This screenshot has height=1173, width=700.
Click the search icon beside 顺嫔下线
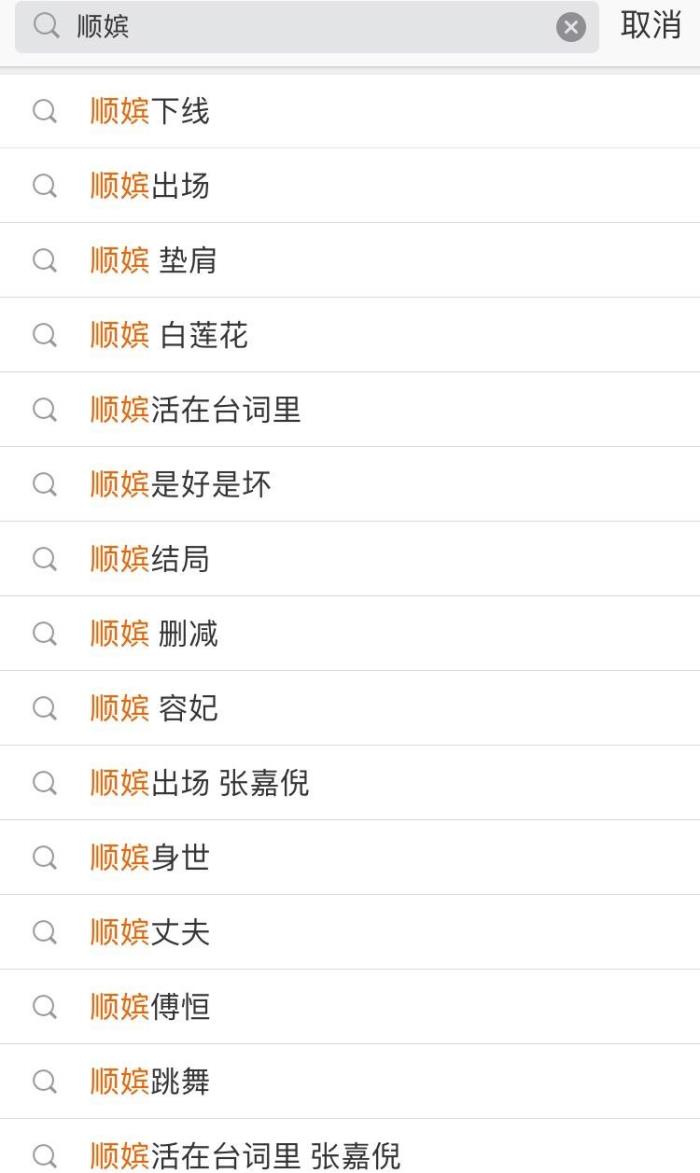(45, 111)
